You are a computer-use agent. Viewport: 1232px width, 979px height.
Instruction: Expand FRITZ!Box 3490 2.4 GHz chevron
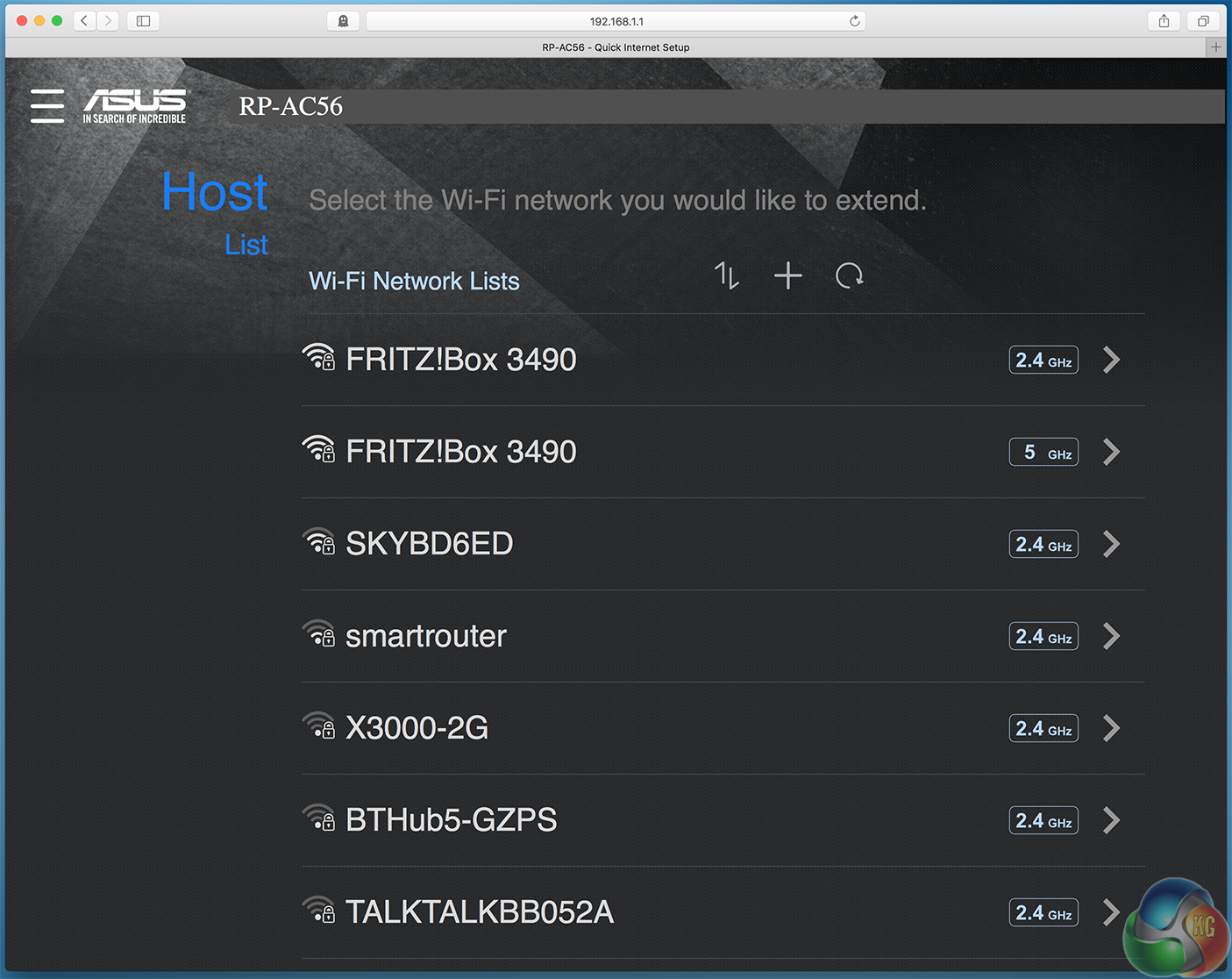pos(1111,360)
